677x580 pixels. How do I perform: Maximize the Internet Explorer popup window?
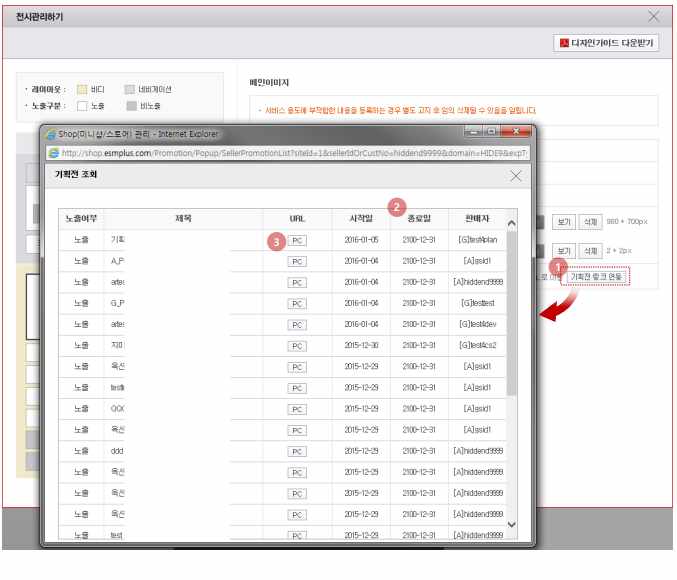[x=491, y=131]
